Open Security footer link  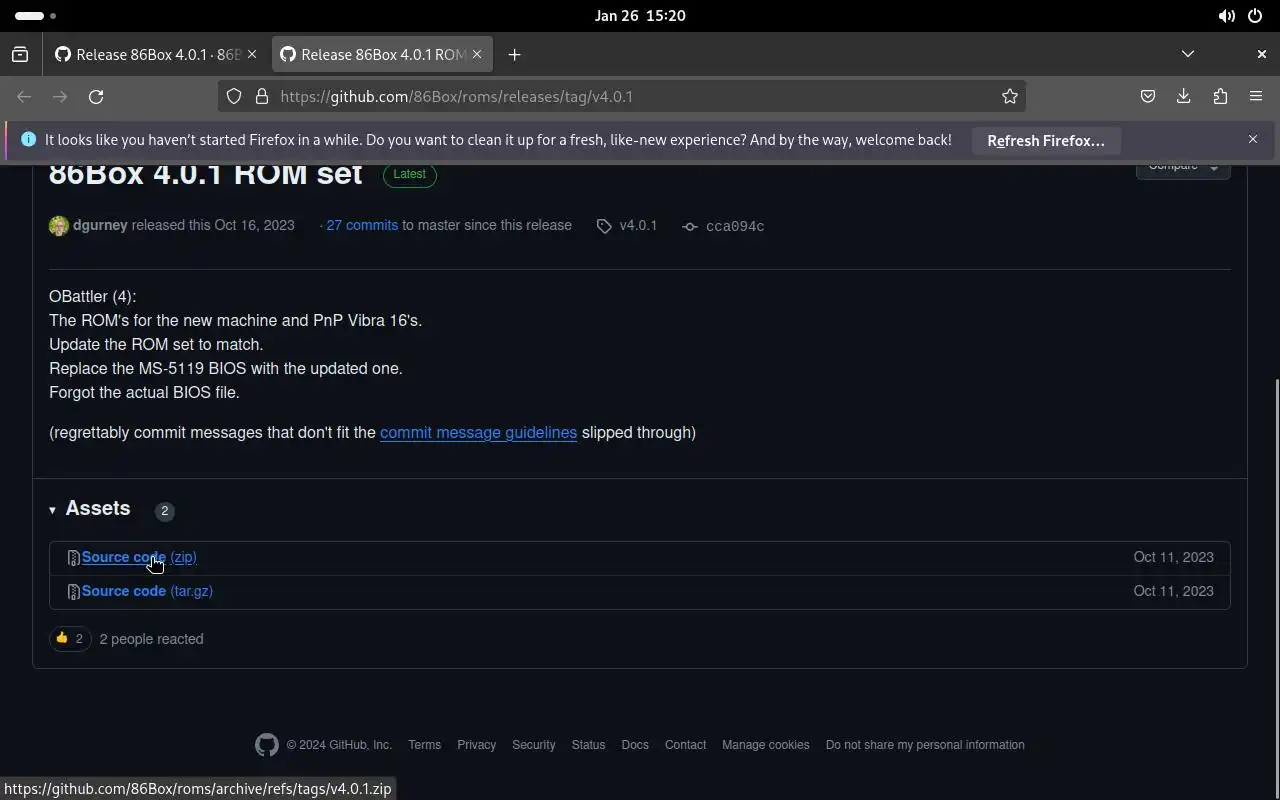[533, 745]
